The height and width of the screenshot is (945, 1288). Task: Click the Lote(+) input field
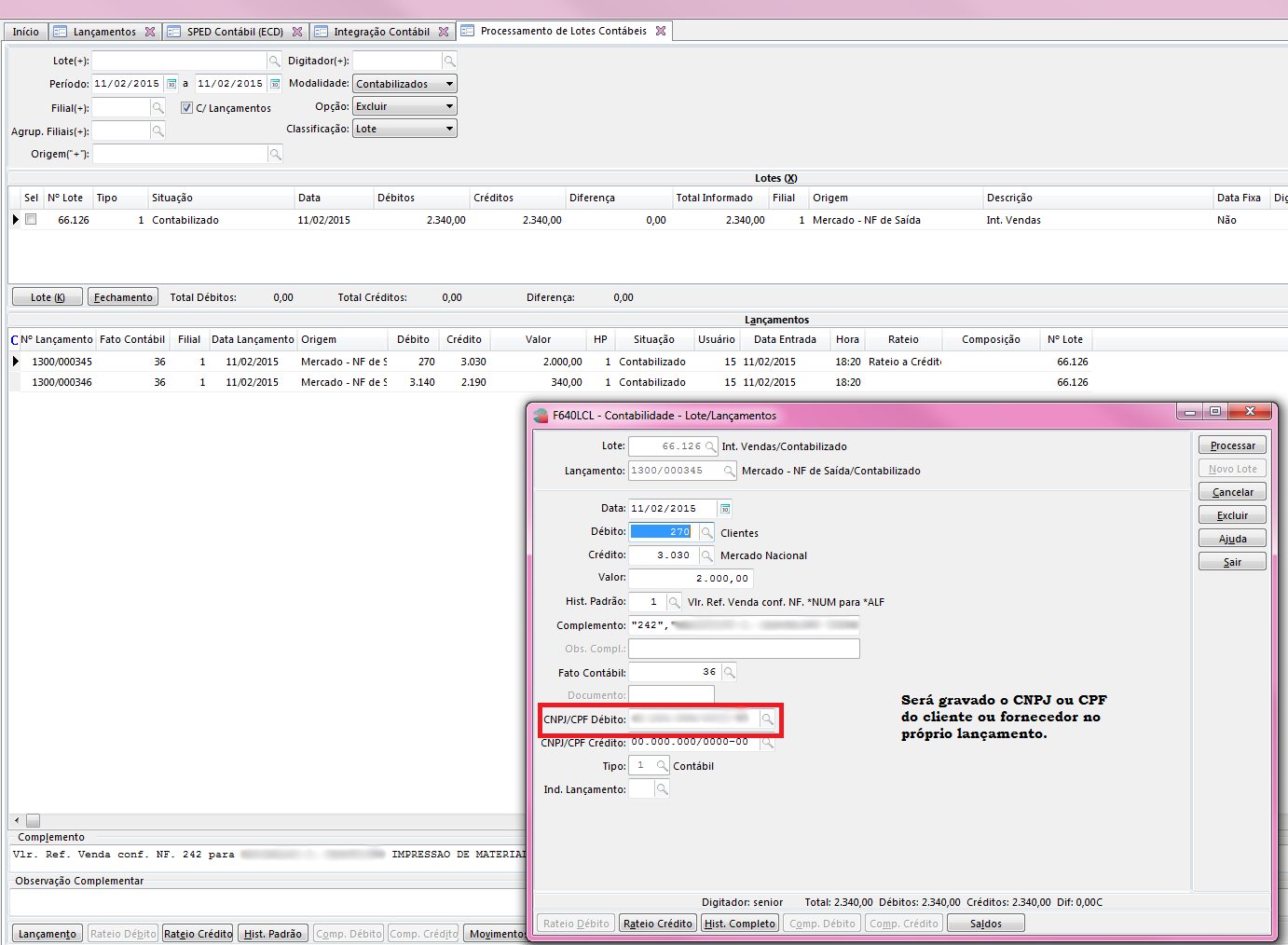pos(180,61)
